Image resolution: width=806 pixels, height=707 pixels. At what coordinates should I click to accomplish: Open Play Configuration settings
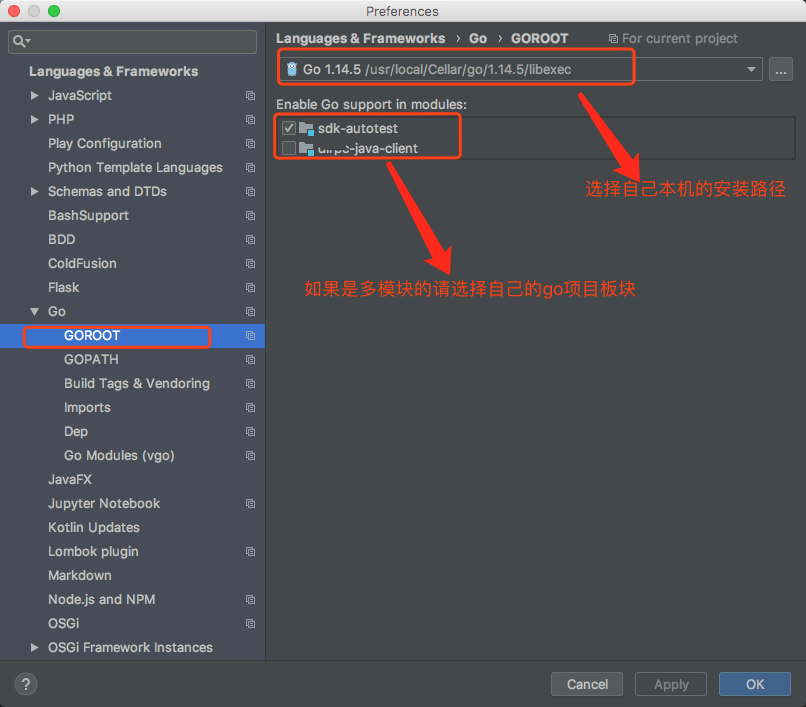click(104, 143)
